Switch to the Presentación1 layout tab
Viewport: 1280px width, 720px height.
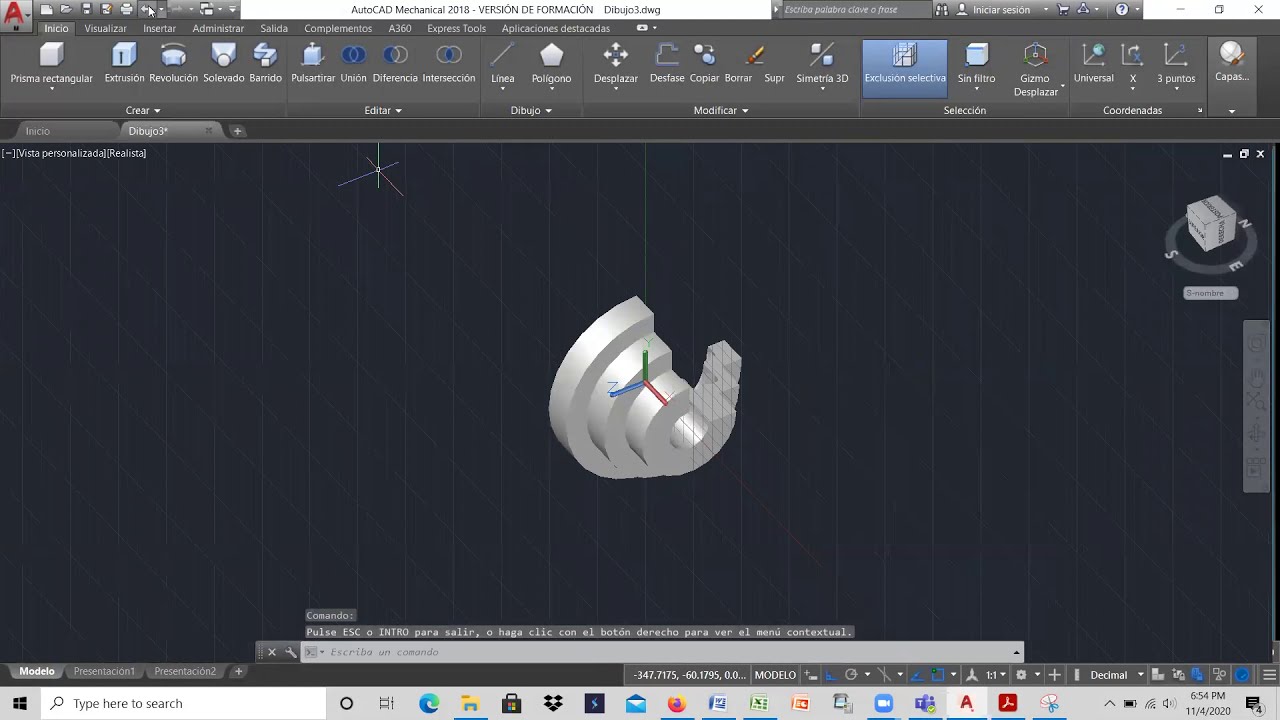[x=104, y=671]
